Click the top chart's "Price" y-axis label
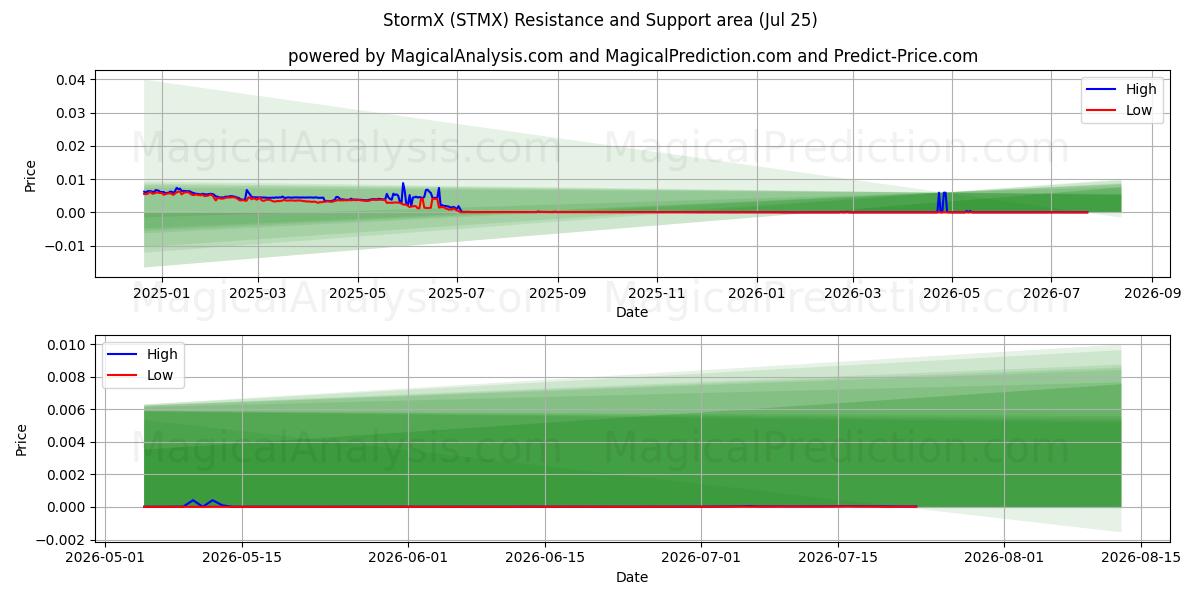 pyautogui.click(x=31, y=175)
